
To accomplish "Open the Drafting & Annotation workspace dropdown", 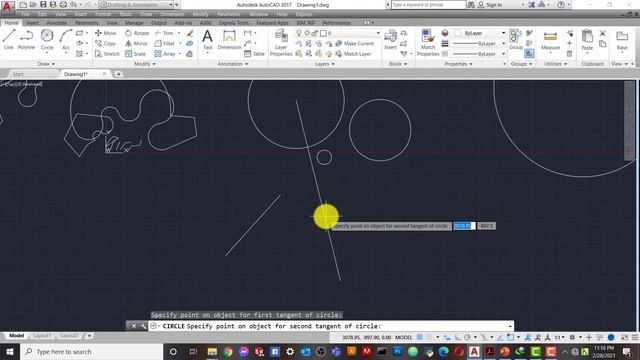I will (x=136, y=5).
